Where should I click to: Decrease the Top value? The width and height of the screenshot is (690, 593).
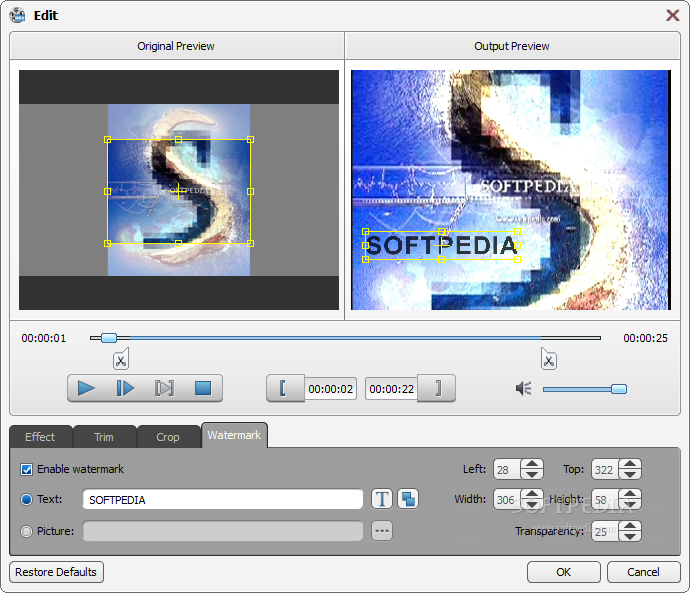(x=630, y=474)
